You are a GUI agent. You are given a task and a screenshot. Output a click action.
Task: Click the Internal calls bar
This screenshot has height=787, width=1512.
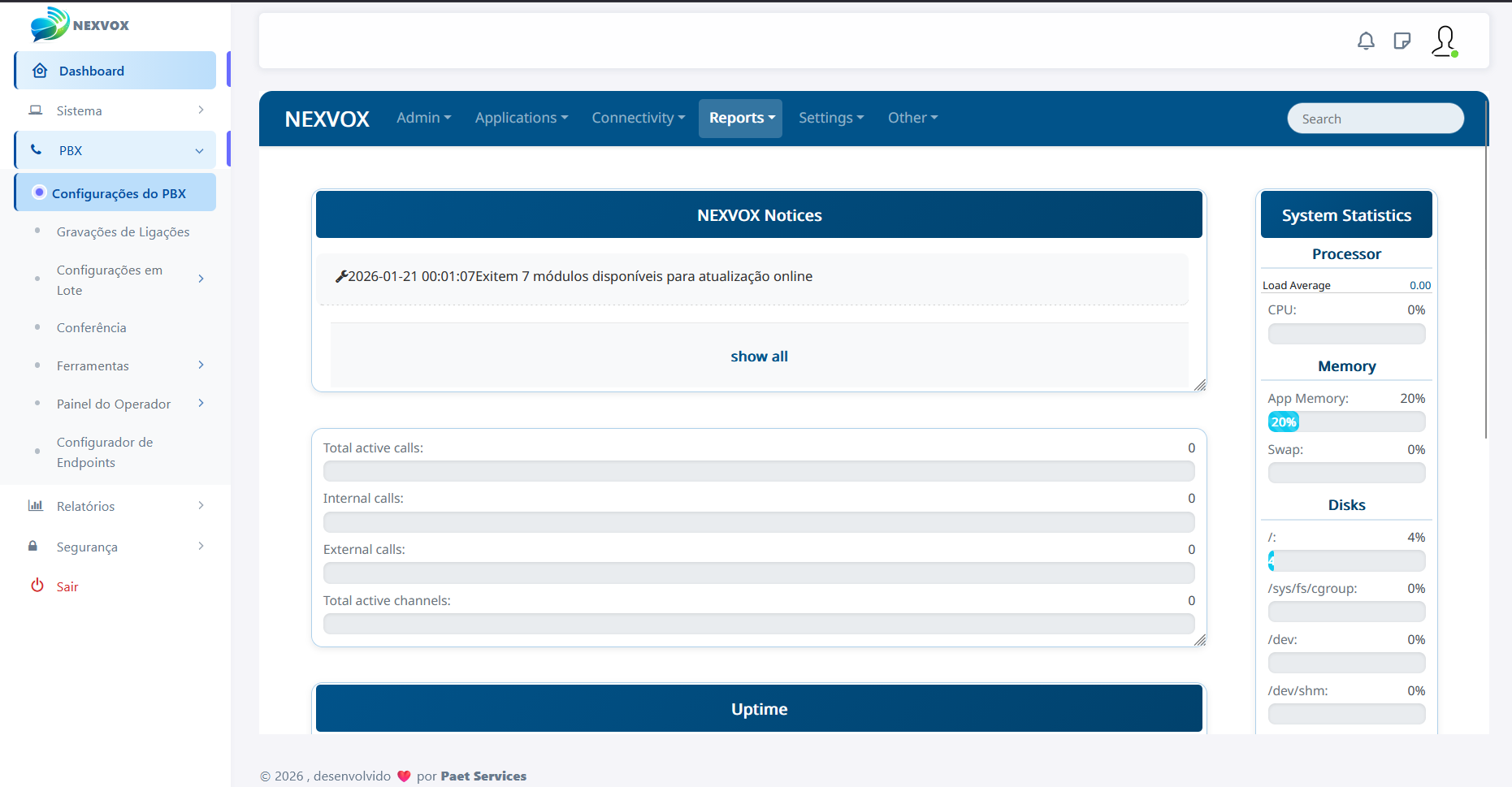(759, 522)
